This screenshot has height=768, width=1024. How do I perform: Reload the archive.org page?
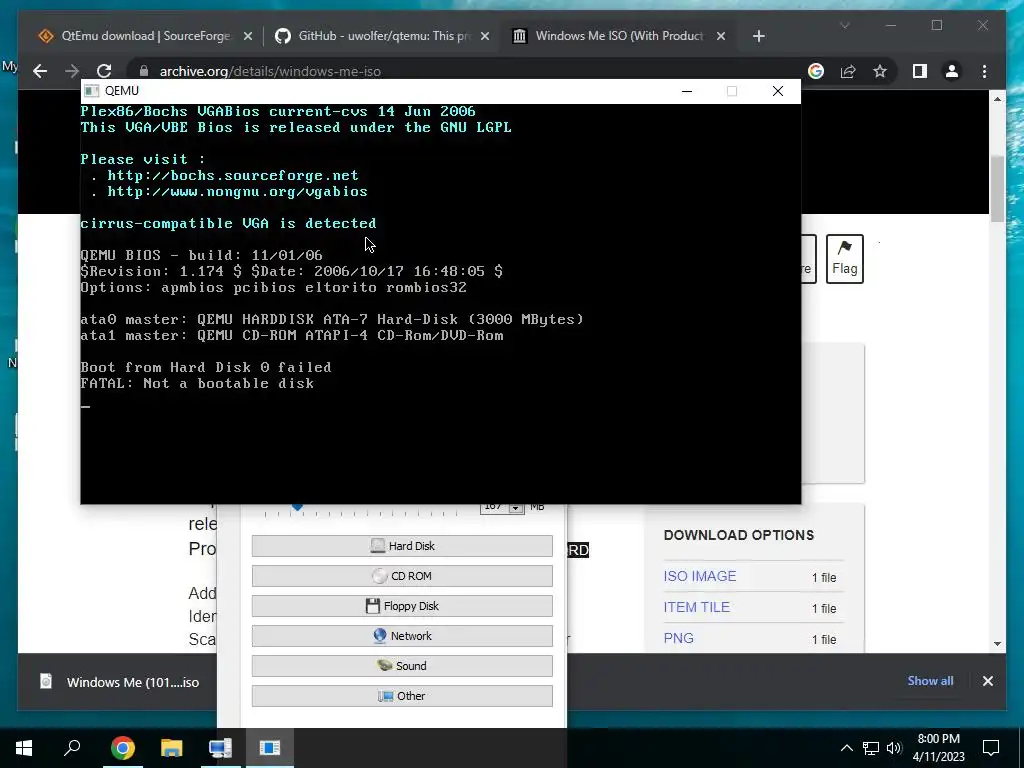[x=104, y=71]
